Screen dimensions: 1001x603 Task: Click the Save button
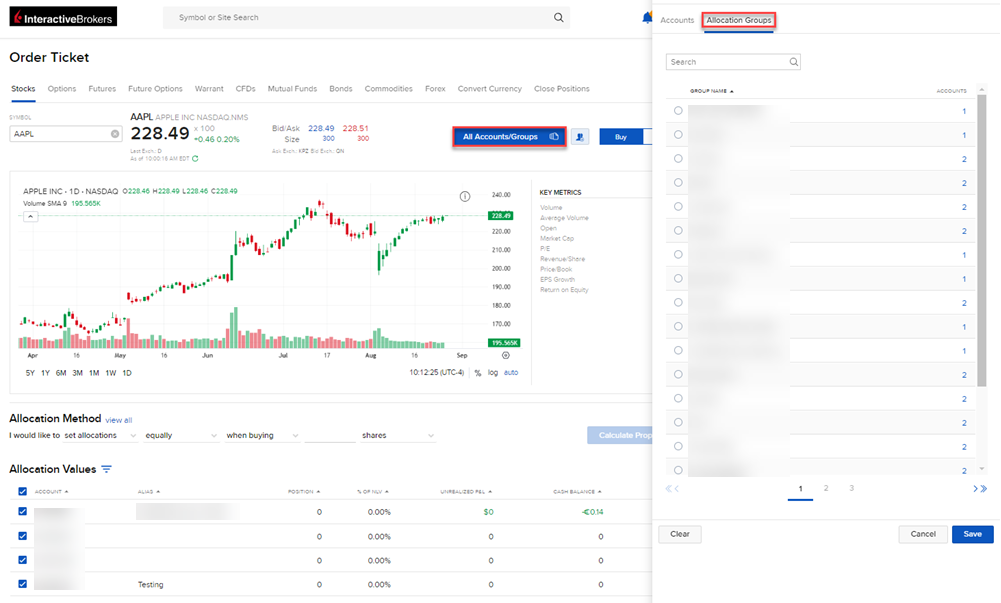tap(971, 534)
